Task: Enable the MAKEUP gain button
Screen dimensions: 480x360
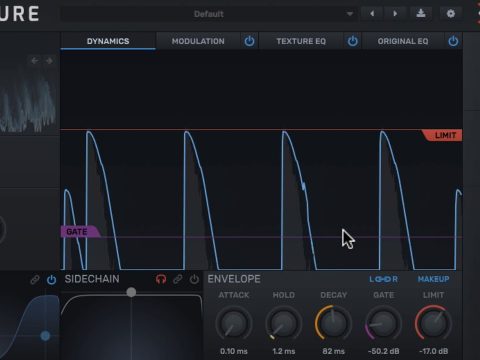Action: coord(433,279)
